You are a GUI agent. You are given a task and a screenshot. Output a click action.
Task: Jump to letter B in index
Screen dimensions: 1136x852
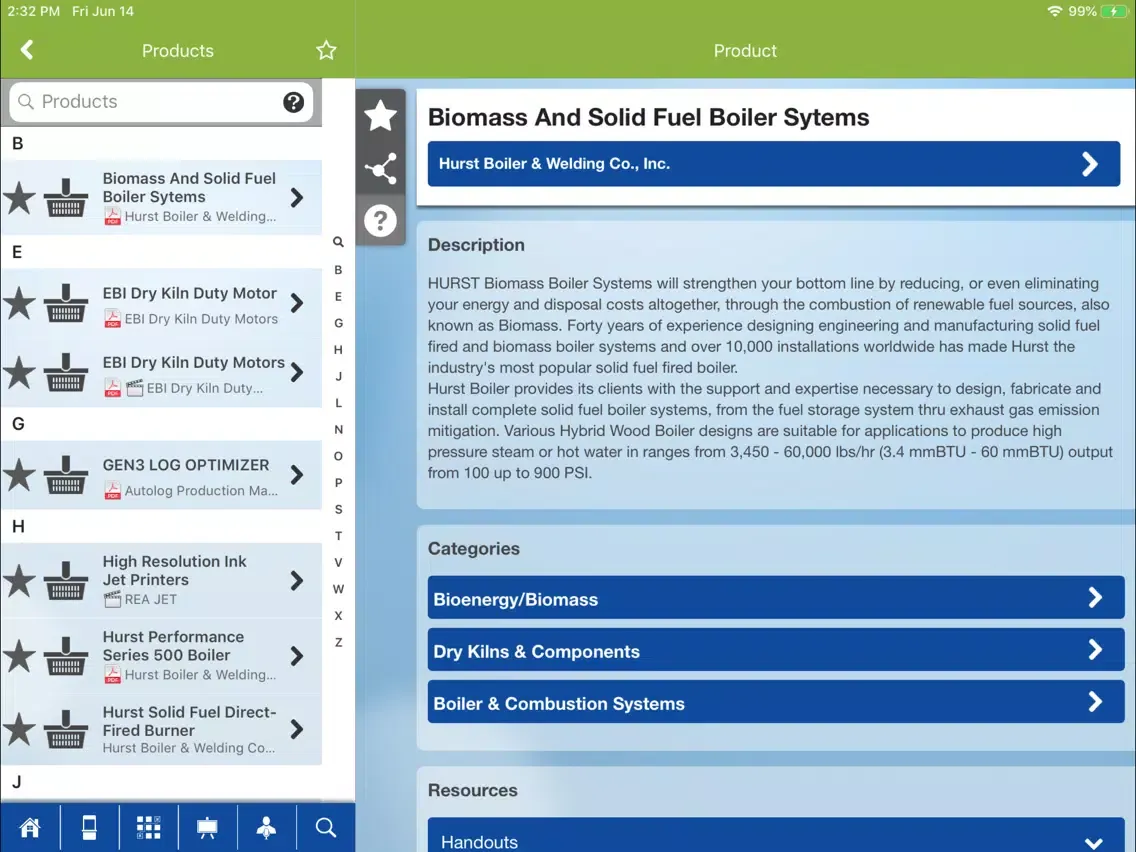(x=338, y=270)
